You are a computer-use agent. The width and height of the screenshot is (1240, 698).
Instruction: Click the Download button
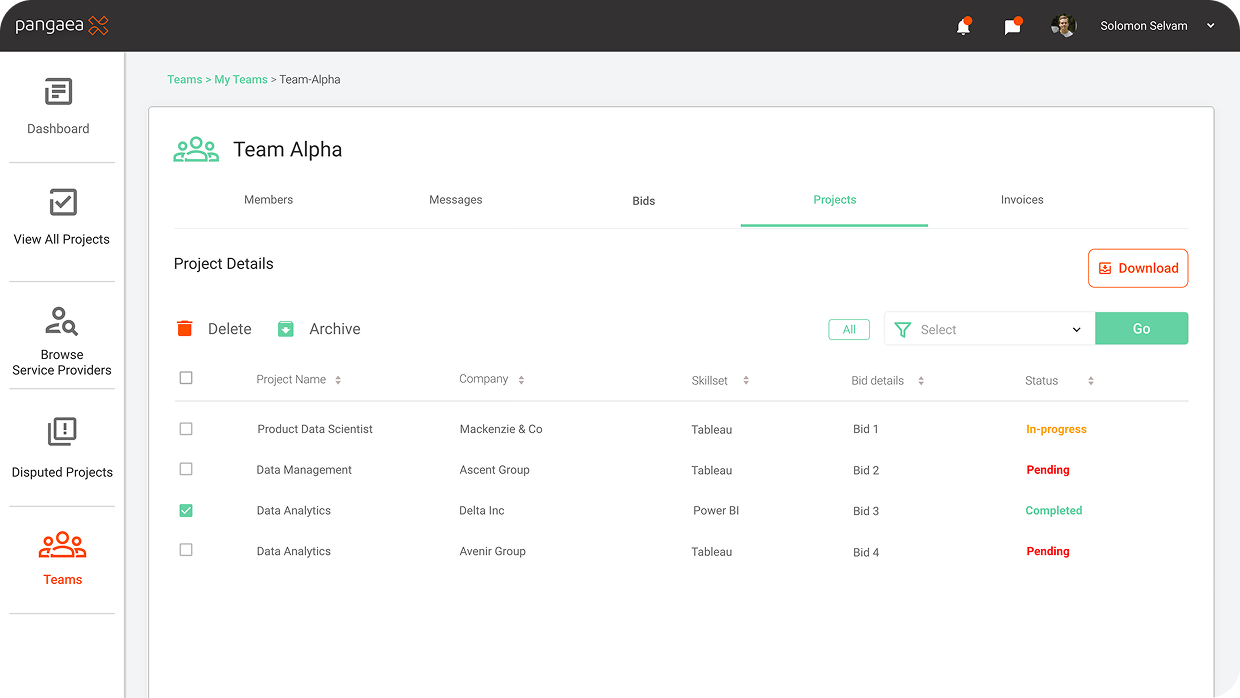pyautogui.click(x=1137, y=268)
